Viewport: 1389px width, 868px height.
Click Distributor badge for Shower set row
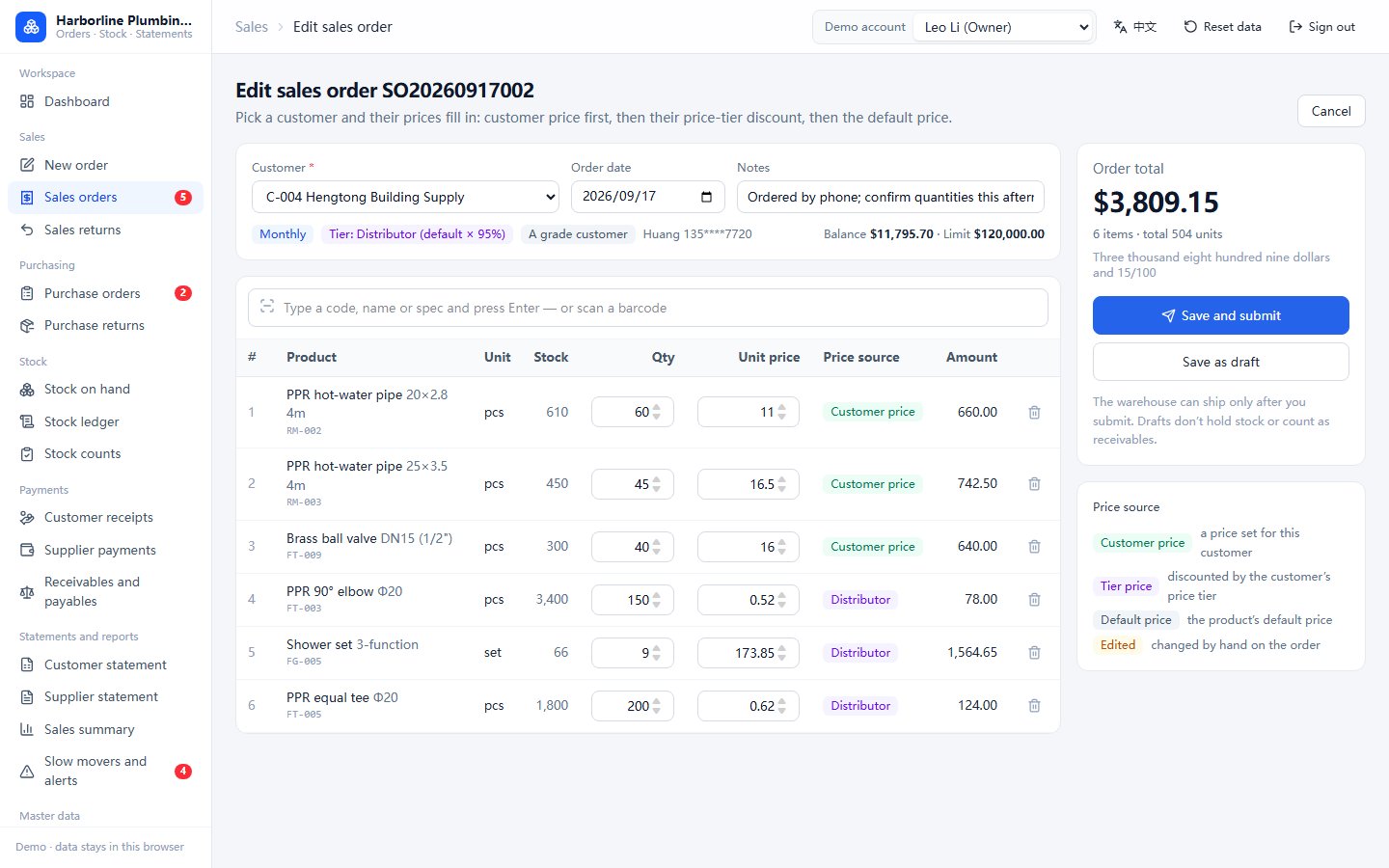point(860,653)
